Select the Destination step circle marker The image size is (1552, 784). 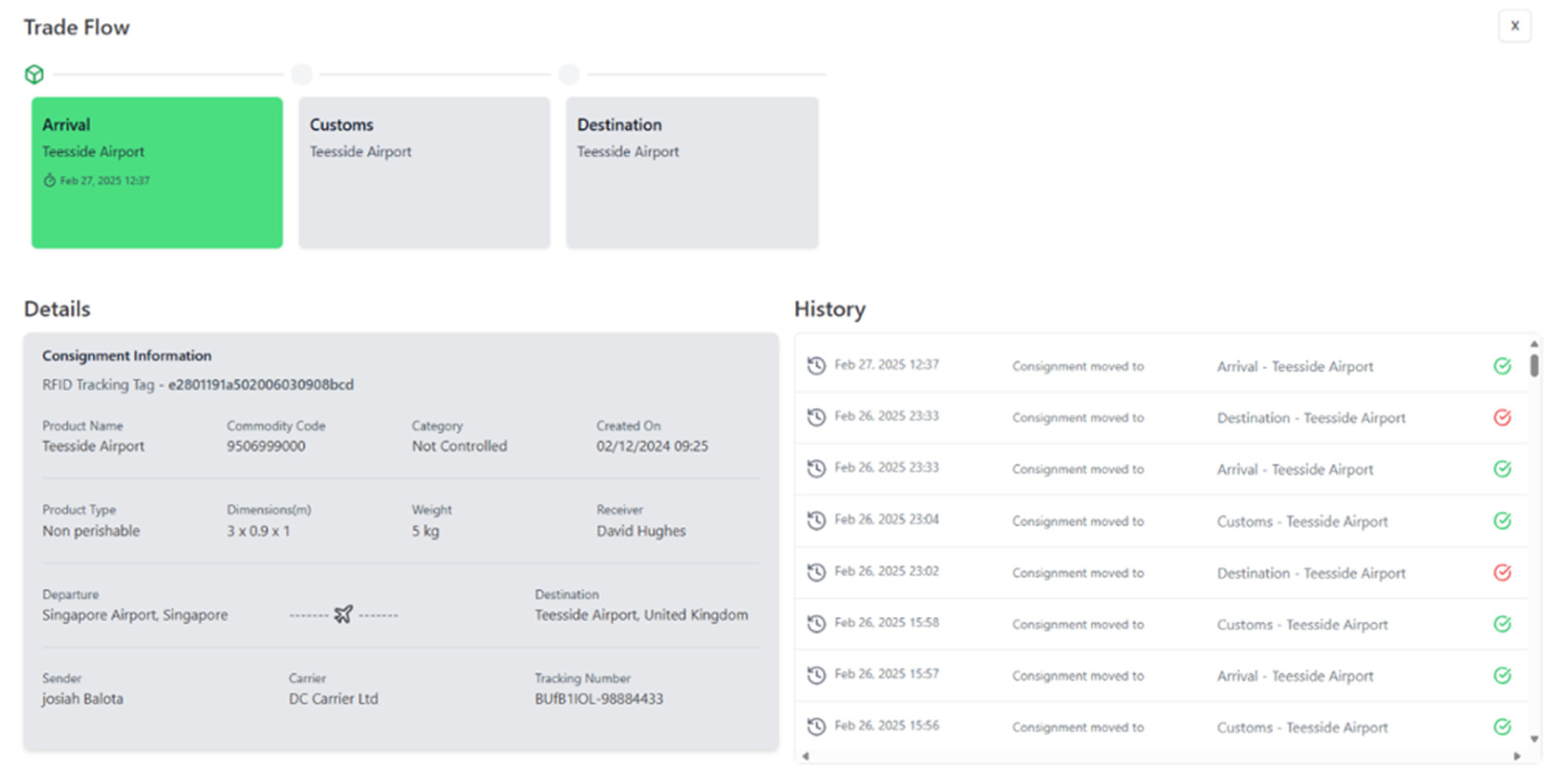pyautogui.click(x=569, y=74)
